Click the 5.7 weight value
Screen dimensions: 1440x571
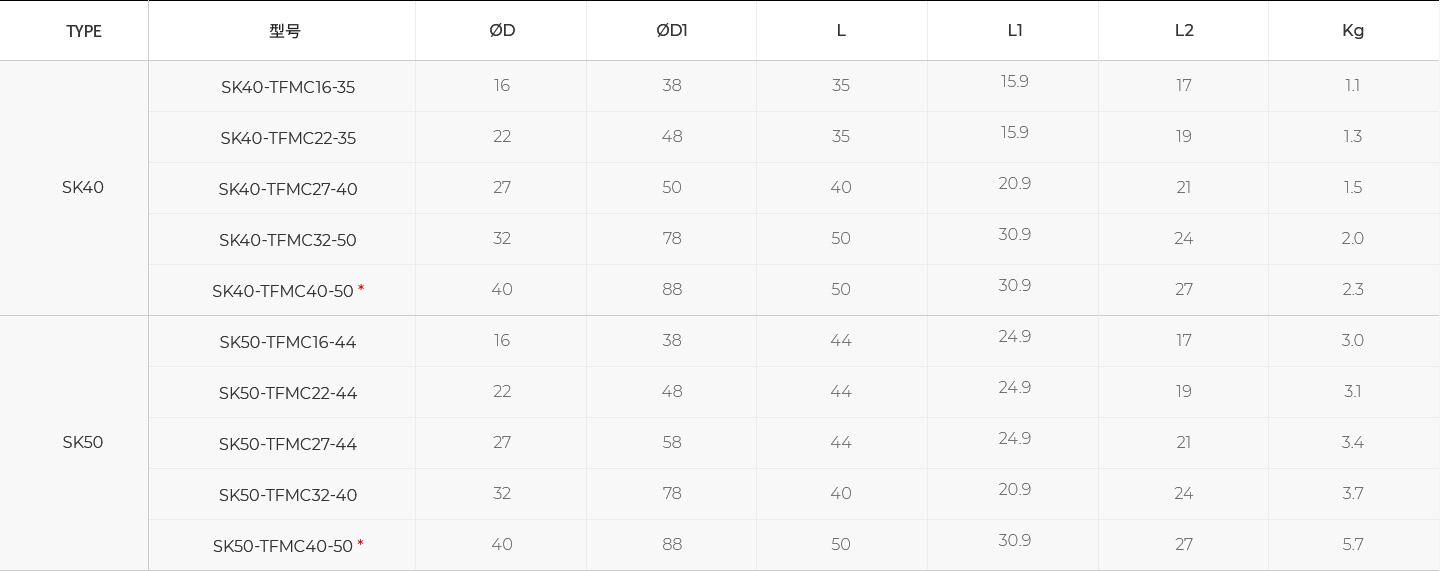pos(1353,545)
